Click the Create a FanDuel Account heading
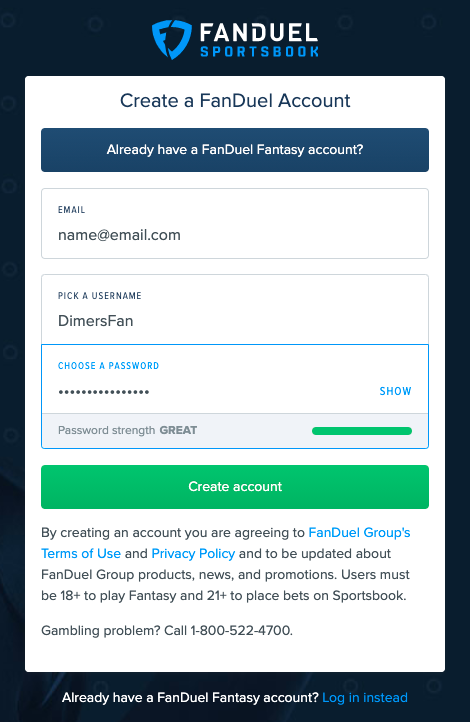Screen dimensions: 470x722 coord(235,100)
